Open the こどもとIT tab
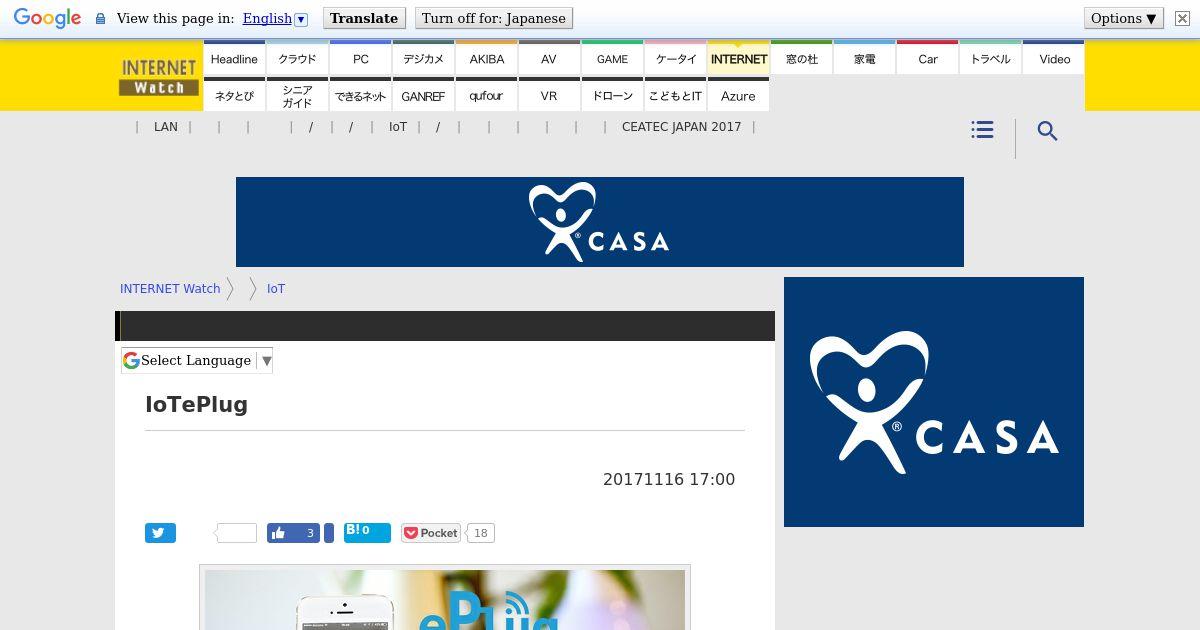 pos(675,95)
